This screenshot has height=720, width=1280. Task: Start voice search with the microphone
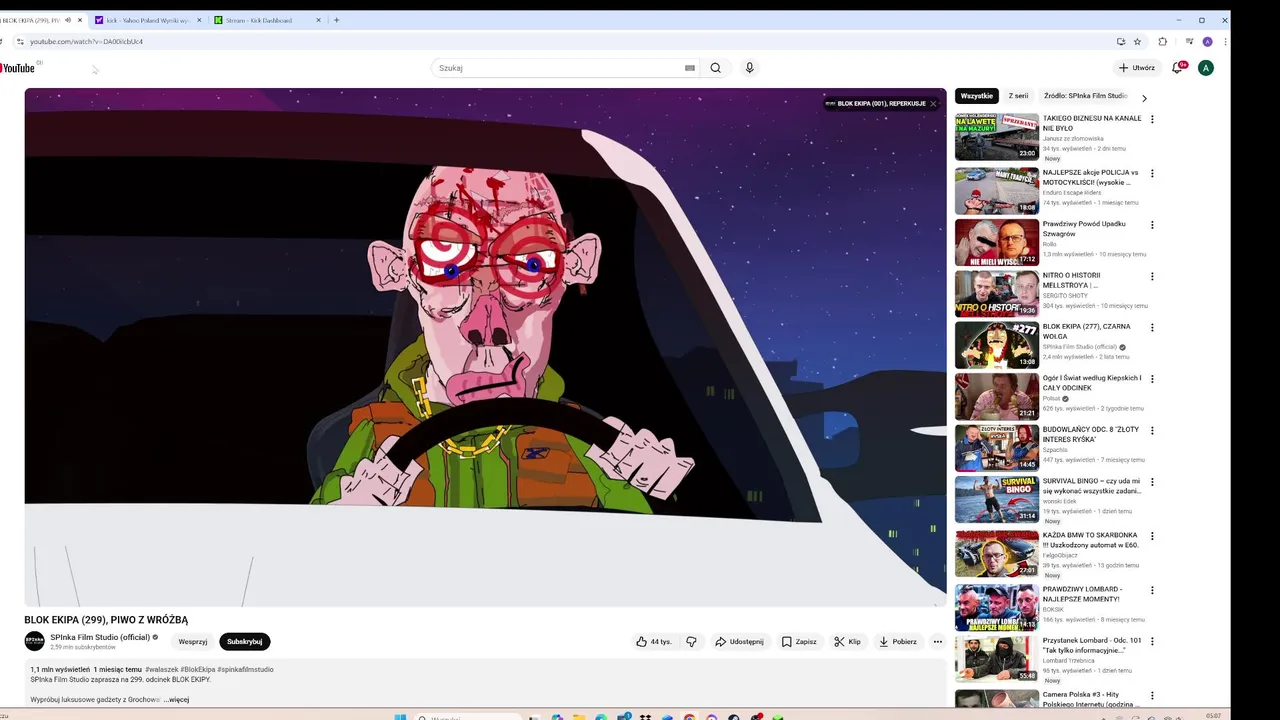(x=749, y=68)
